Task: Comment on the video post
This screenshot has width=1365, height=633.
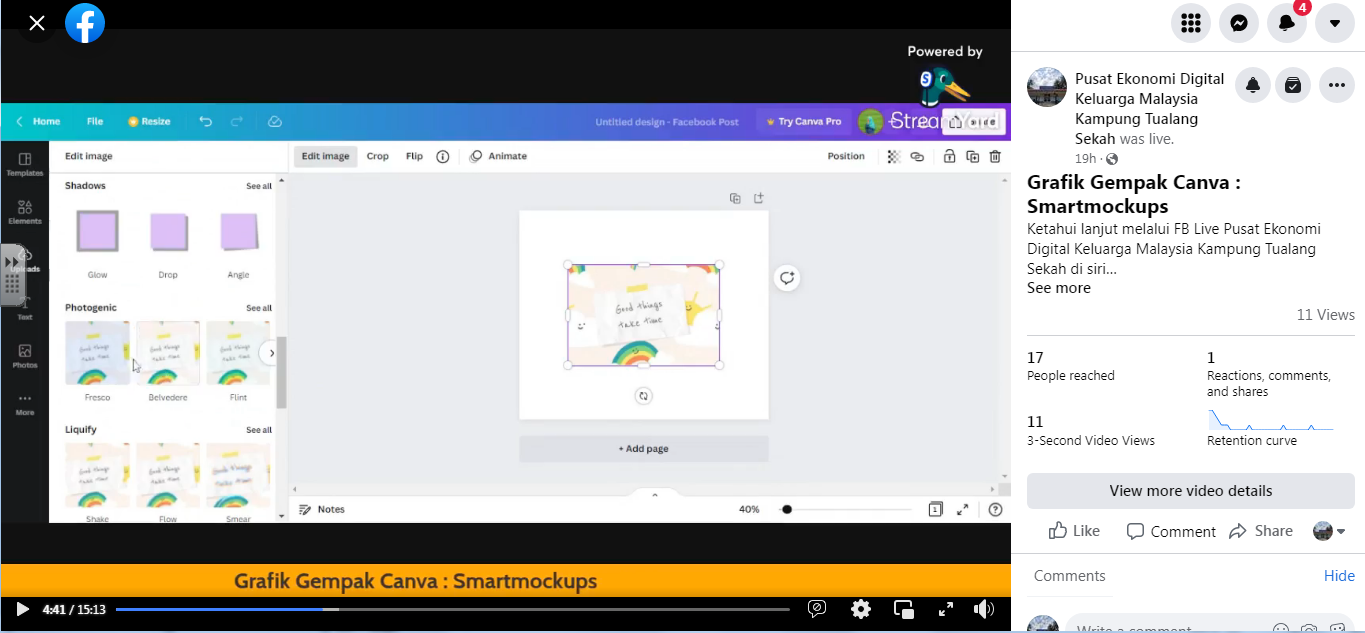Action: [x=1171, y=531]
